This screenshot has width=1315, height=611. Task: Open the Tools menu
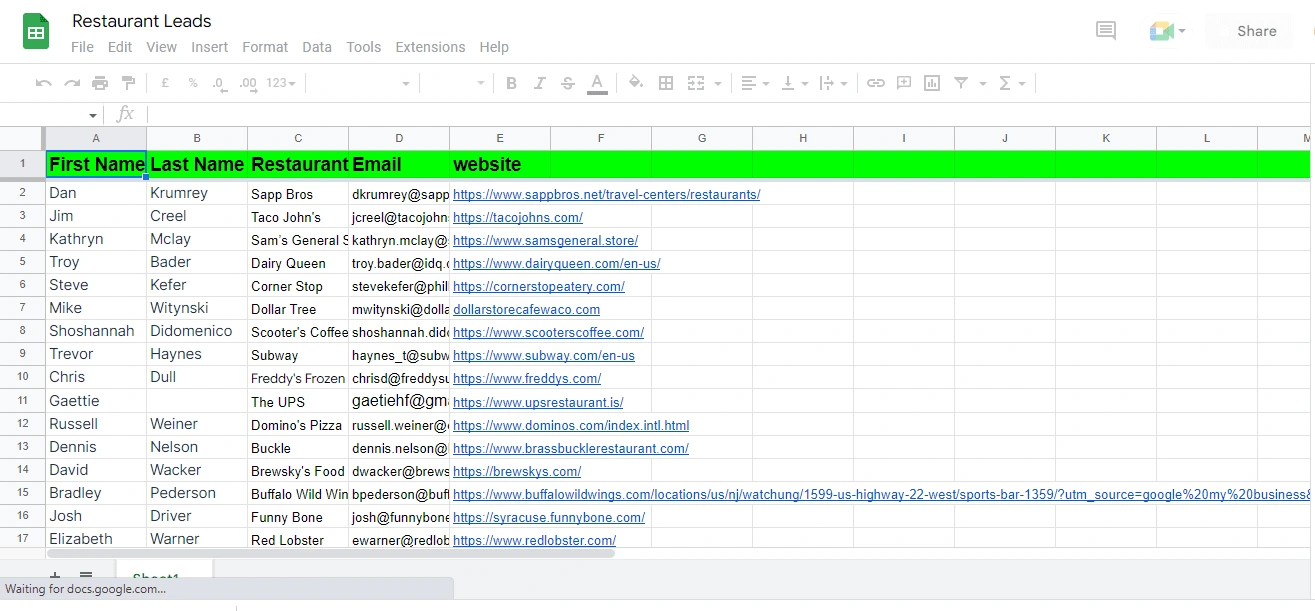point(364,47)
